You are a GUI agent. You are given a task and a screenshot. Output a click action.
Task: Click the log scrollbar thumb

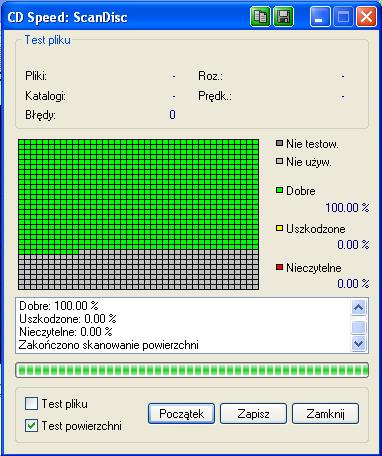pos(358,327)
